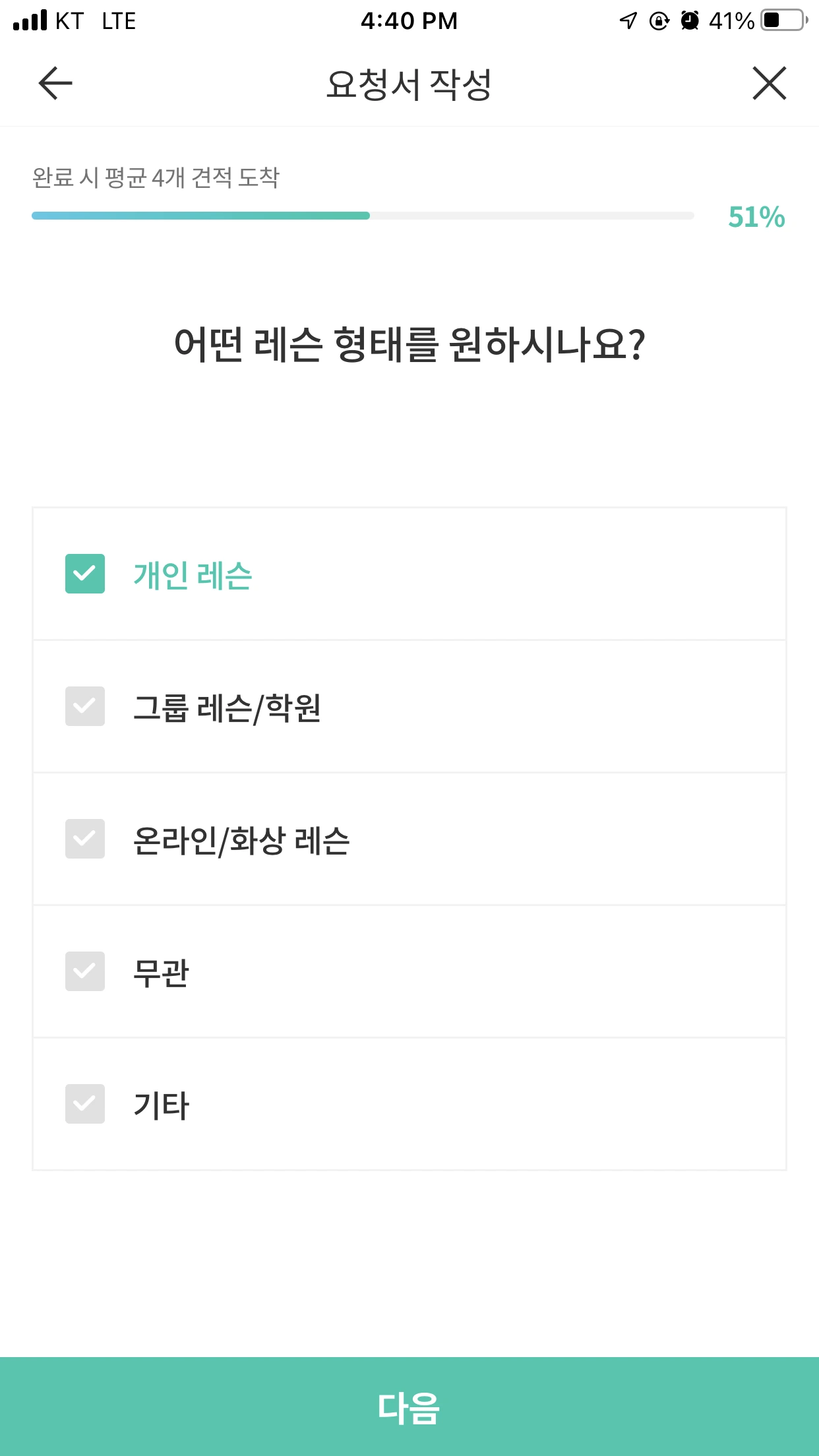Viewport: 819px width, 1456px height.
Task: Tap the location arrow status icon
Action: (628, 20)
